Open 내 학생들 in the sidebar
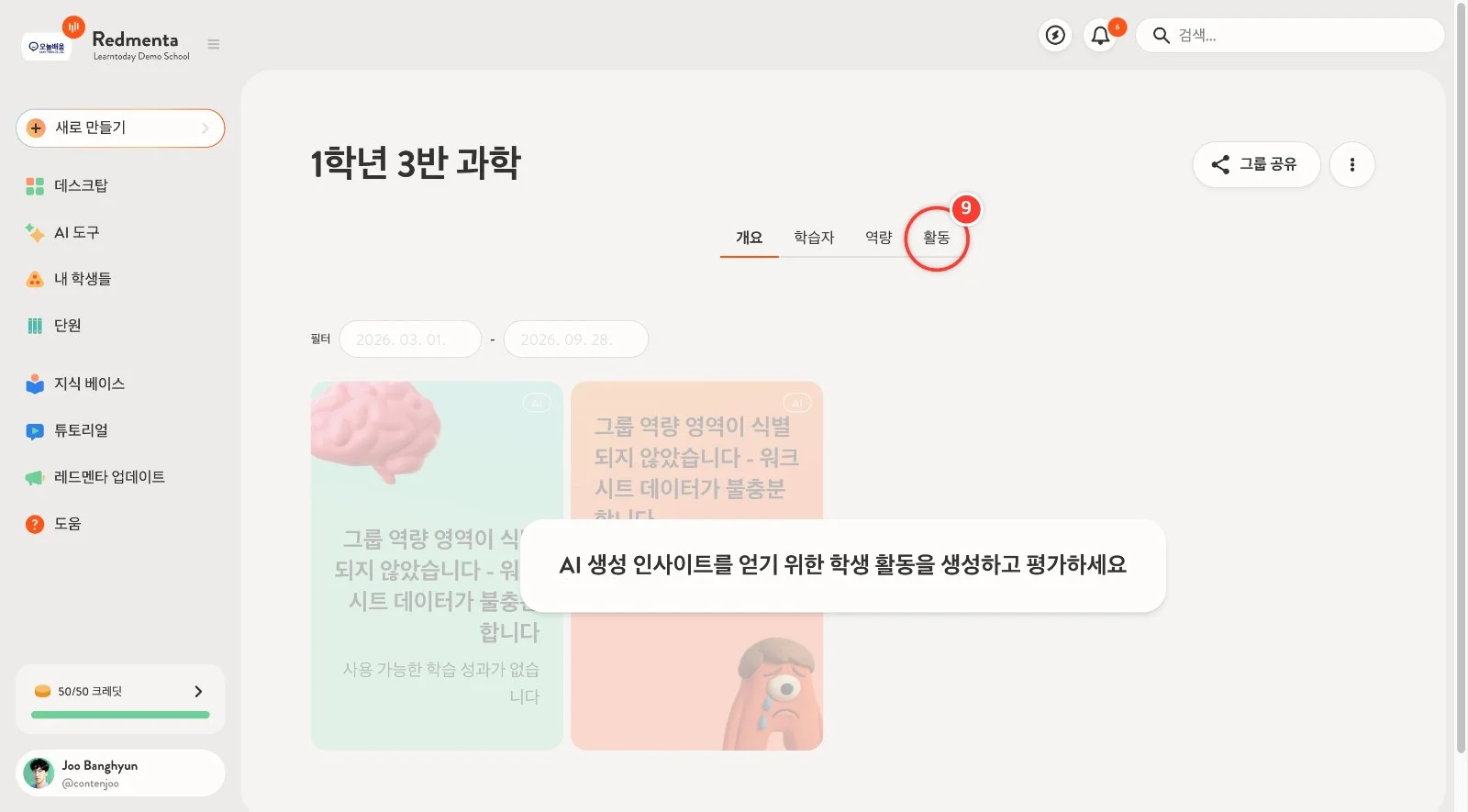Viewport: 1468px width, 812px height. click(69, 279)
